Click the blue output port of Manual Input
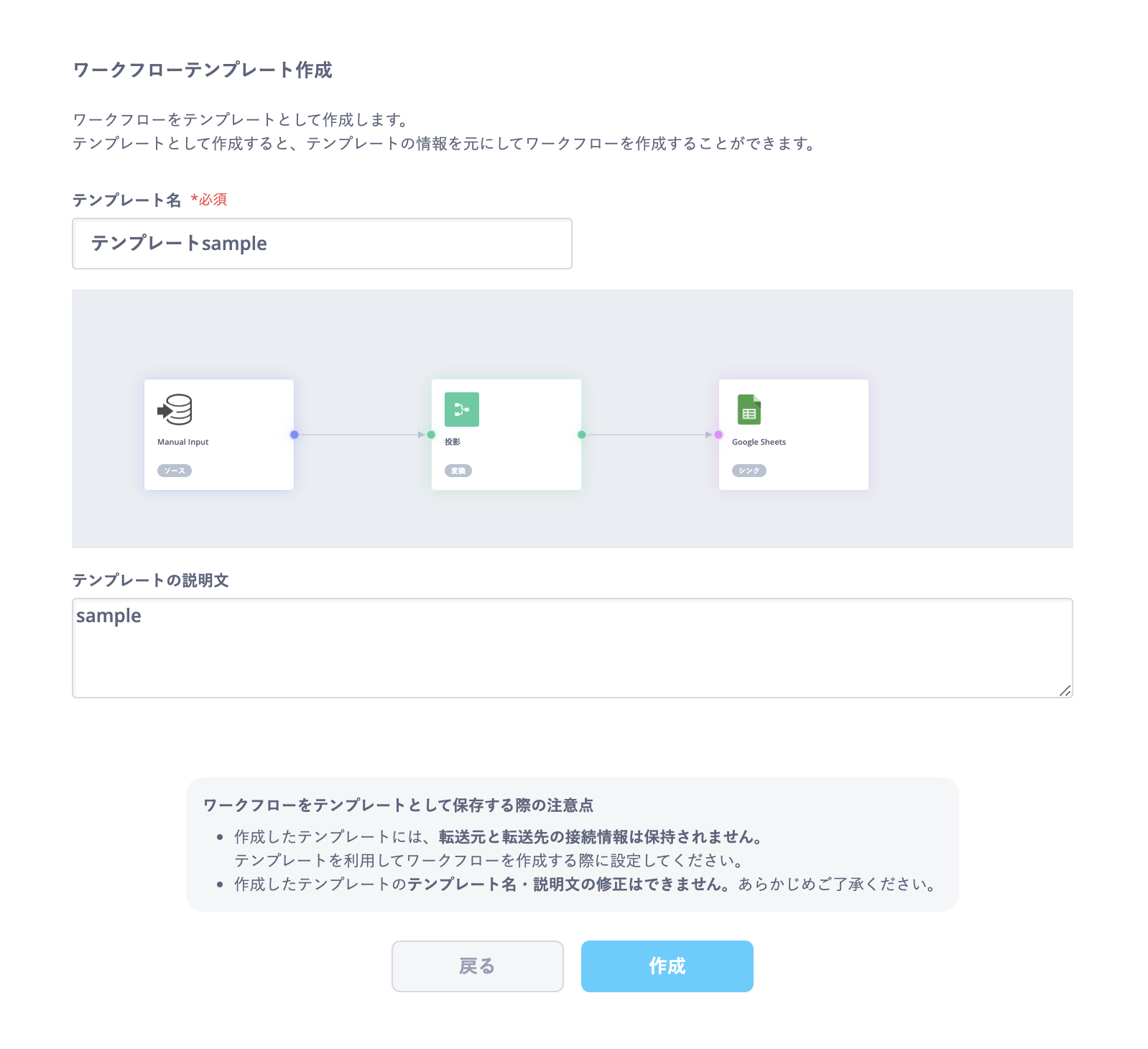The width and height of the screenshot is (1148, 1049). click(293, 434)
